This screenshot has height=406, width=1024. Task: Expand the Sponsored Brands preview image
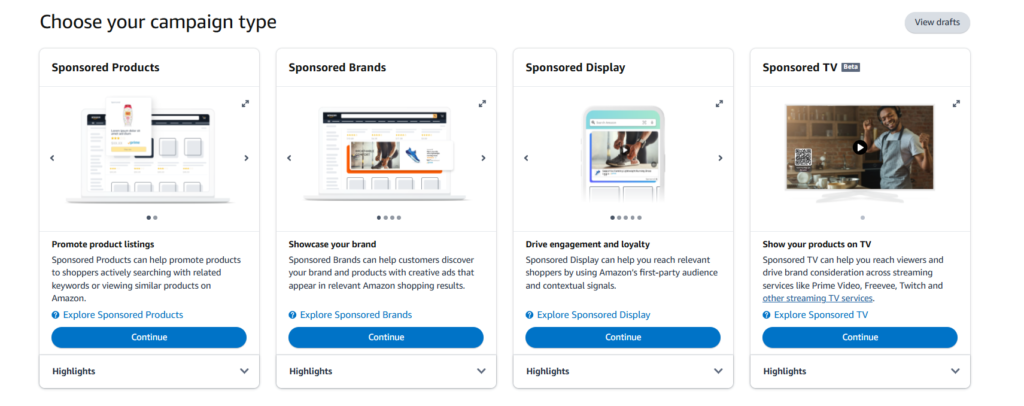[x=483, y=103]
